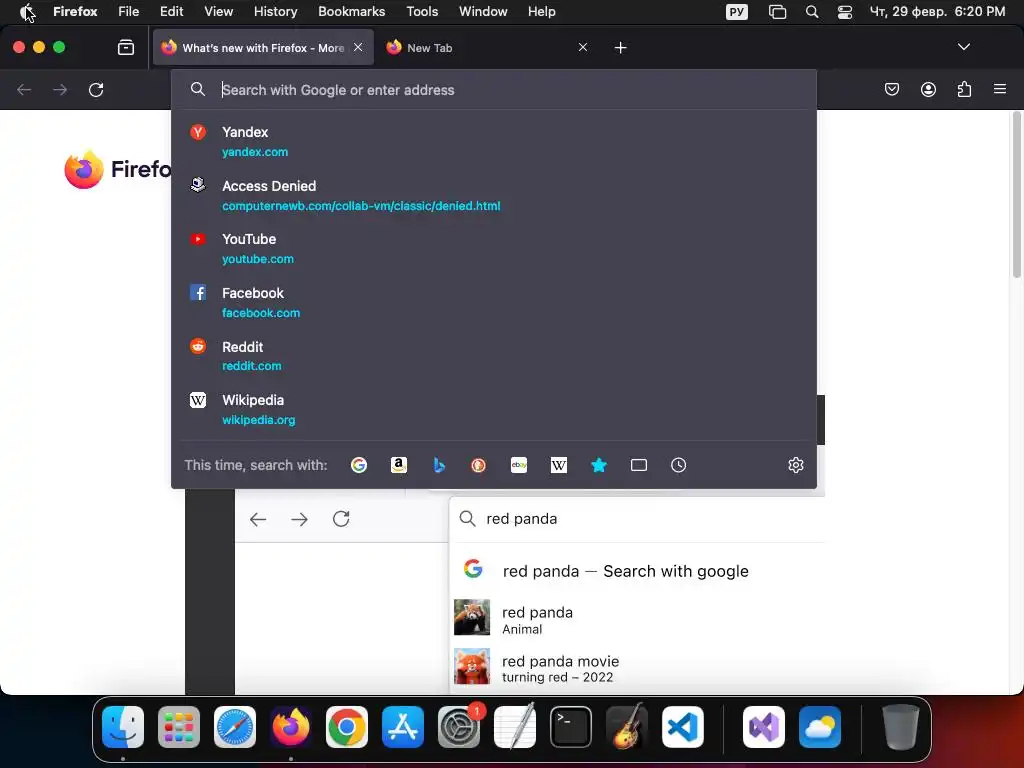Viewport: 1024px width, 768px height.
Task: Search this time with Bing icon
Action: point(439,465)
